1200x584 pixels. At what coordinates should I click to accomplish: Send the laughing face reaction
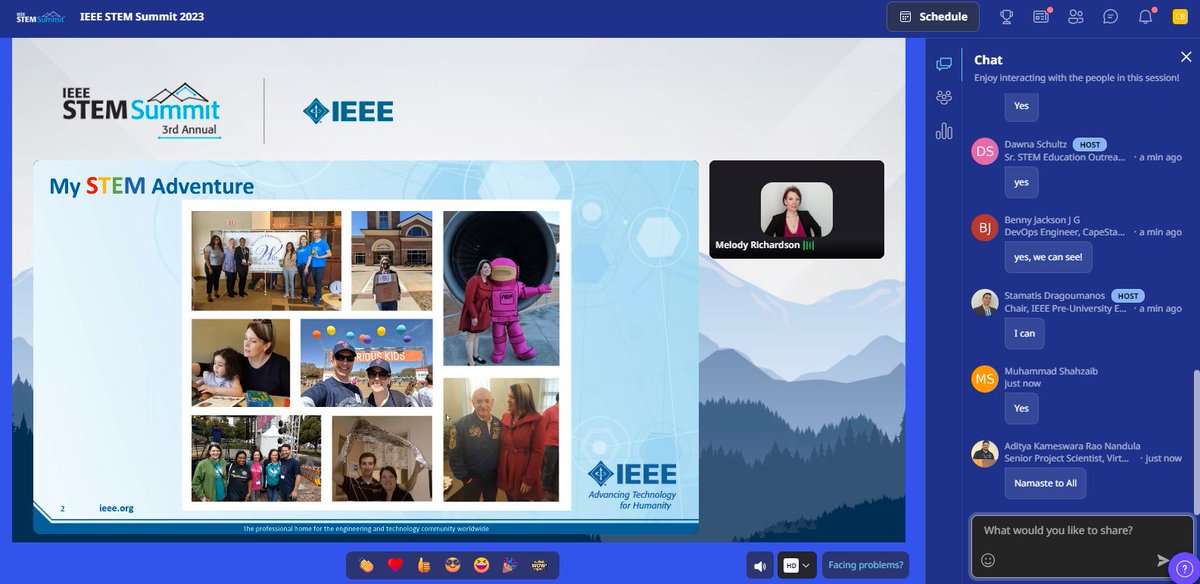point(481,566)
